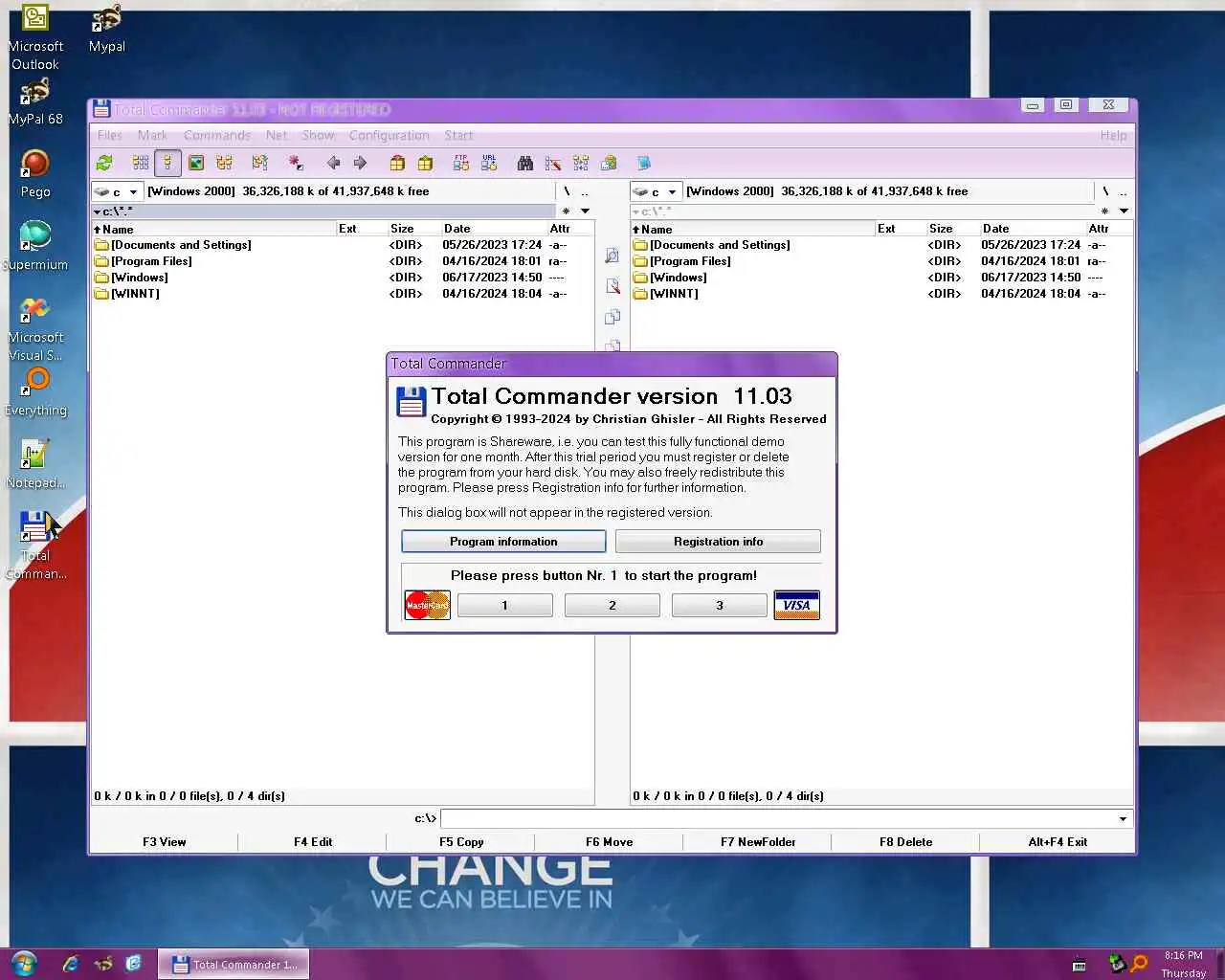Image resolution: width=1225 pixels, height=980 pixels.
Task: Open the right panel drive c dropdown
Action: pyautogui.click(x=656, y=191)
